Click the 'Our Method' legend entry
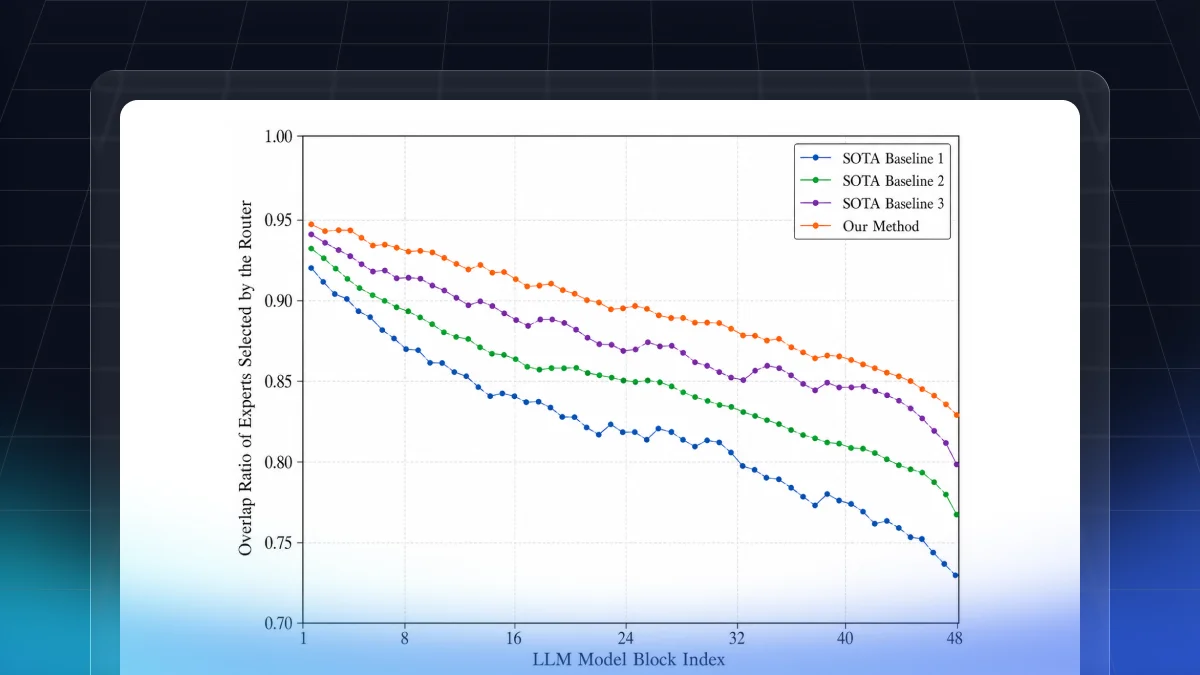 [858, 227]
